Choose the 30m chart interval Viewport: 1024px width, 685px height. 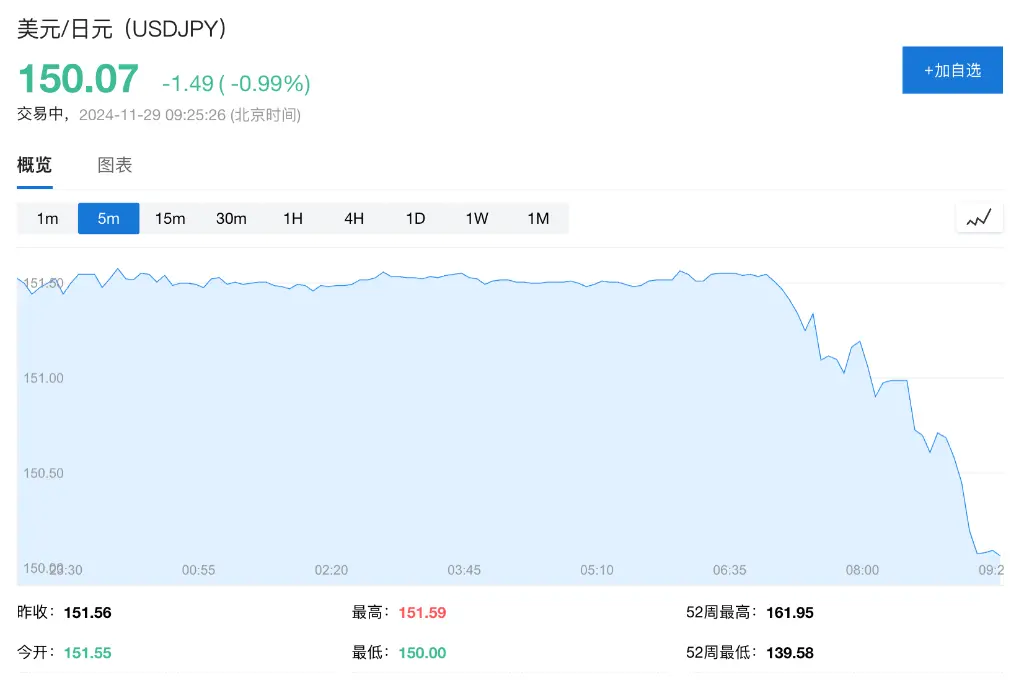coord(231,218)
